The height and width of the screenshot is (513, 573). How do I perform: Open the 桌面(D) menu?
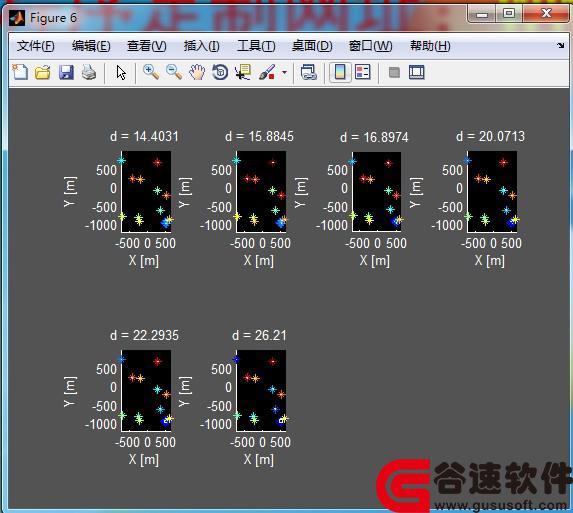(312, 46)
